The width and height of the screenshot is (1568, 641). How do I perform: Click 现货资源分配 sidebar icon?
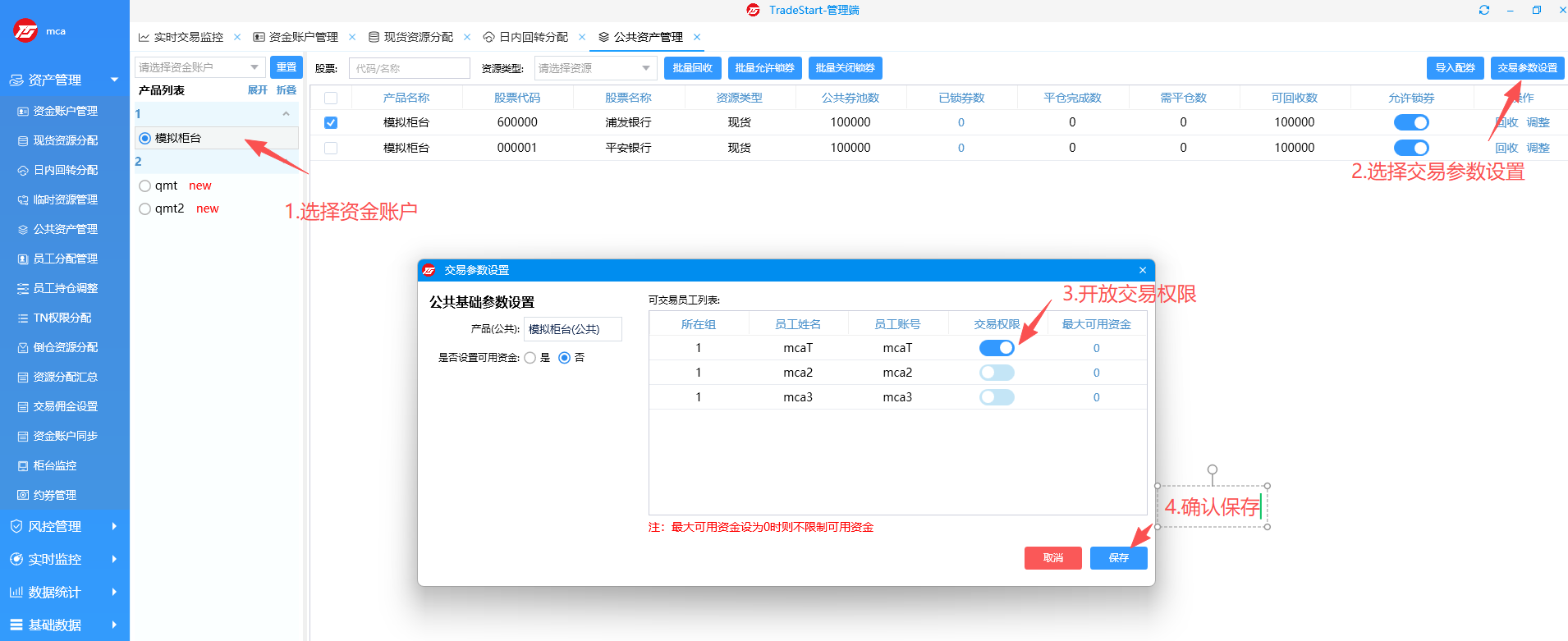[x=23, y=140]
